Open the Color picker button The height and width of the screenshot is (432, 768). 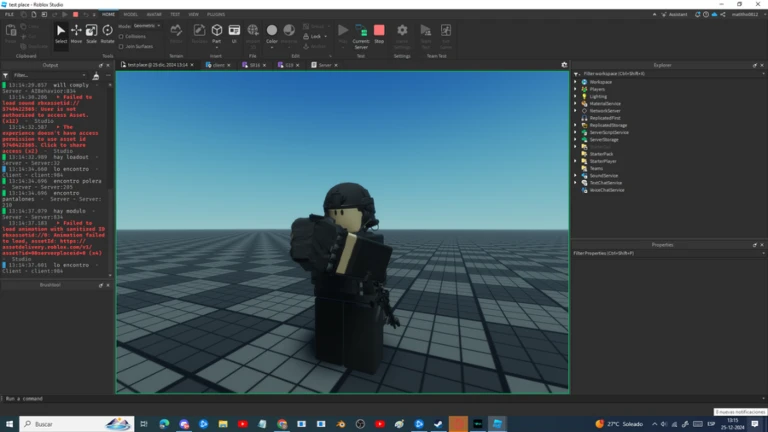[x=272, y=34]
